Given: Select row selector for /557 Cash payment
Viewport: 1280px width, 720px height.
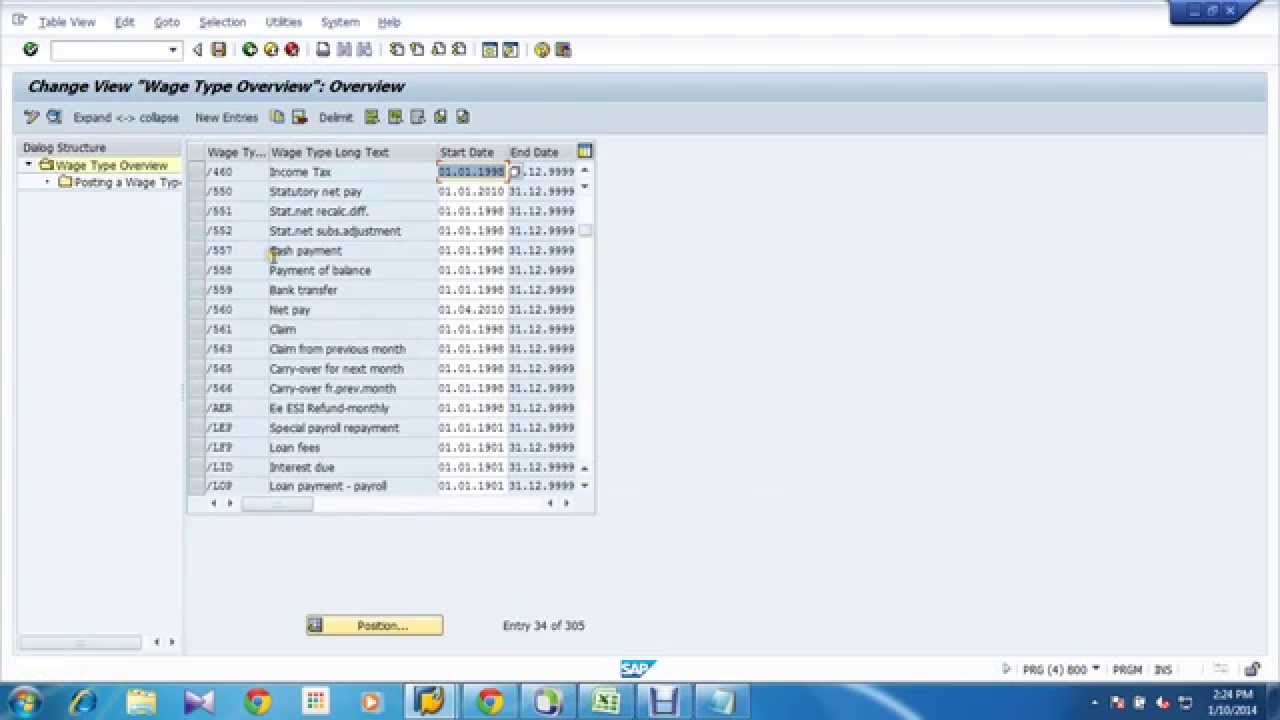Looking at the screenshot, I should 196,251.
